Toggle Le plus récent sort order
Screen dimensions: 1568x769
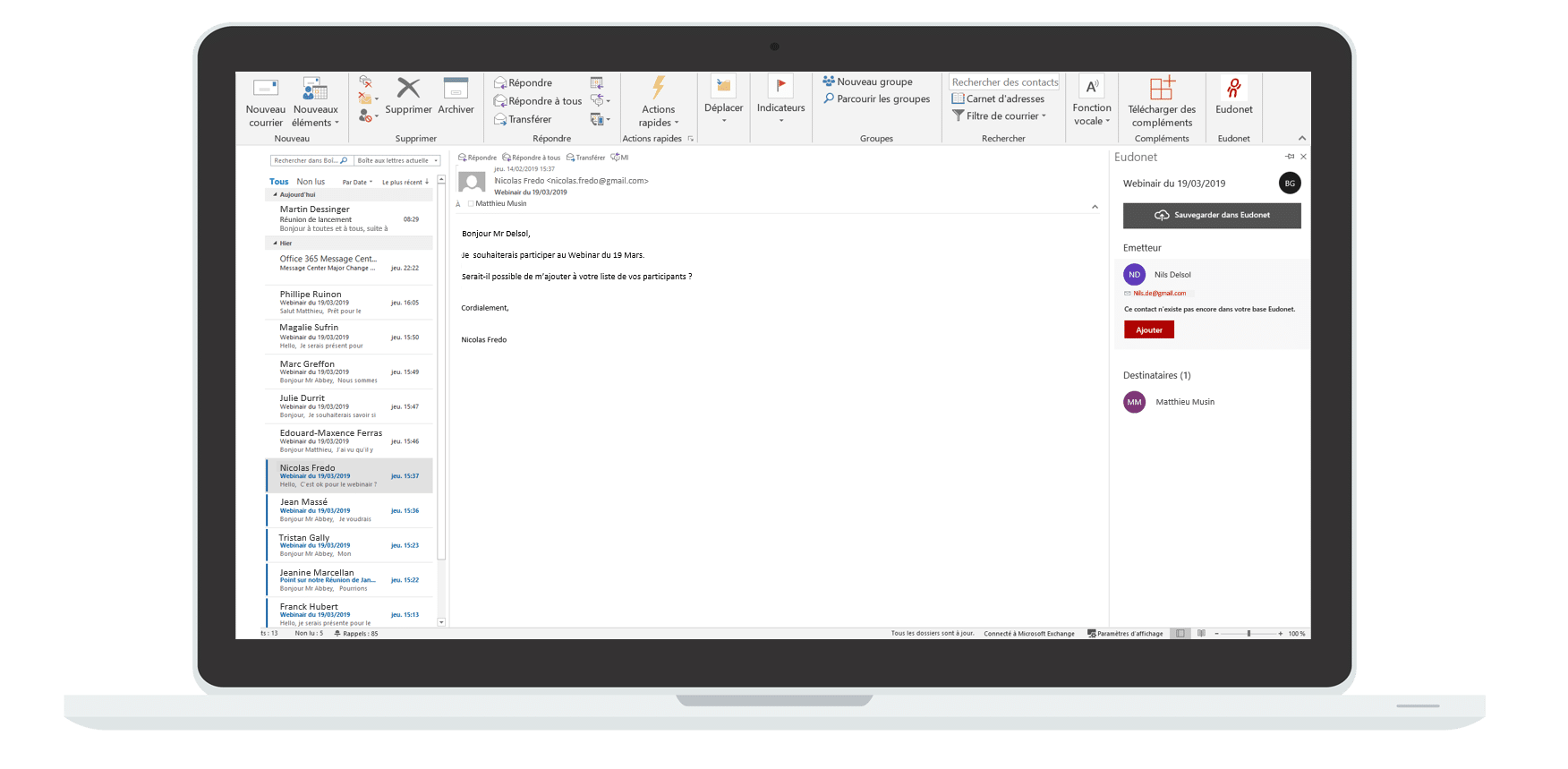pyautogui.click(x=405, y=183)
